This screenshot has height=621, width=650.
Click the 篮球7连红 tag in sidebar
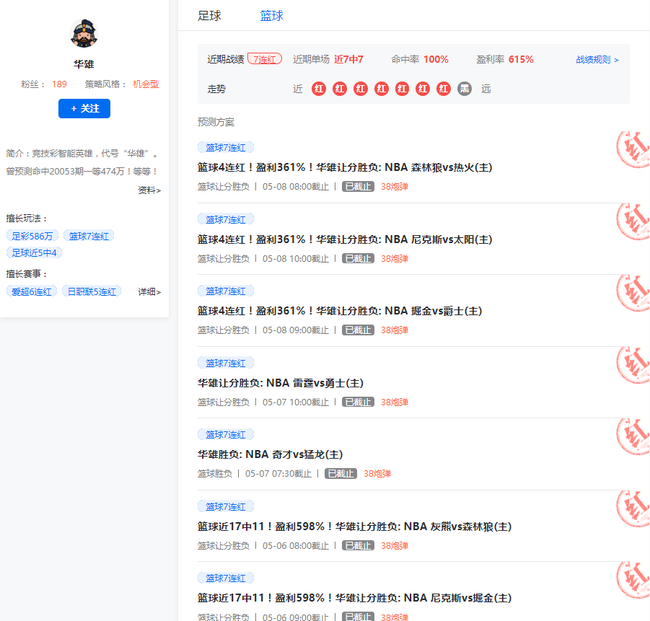click(89, 236)
